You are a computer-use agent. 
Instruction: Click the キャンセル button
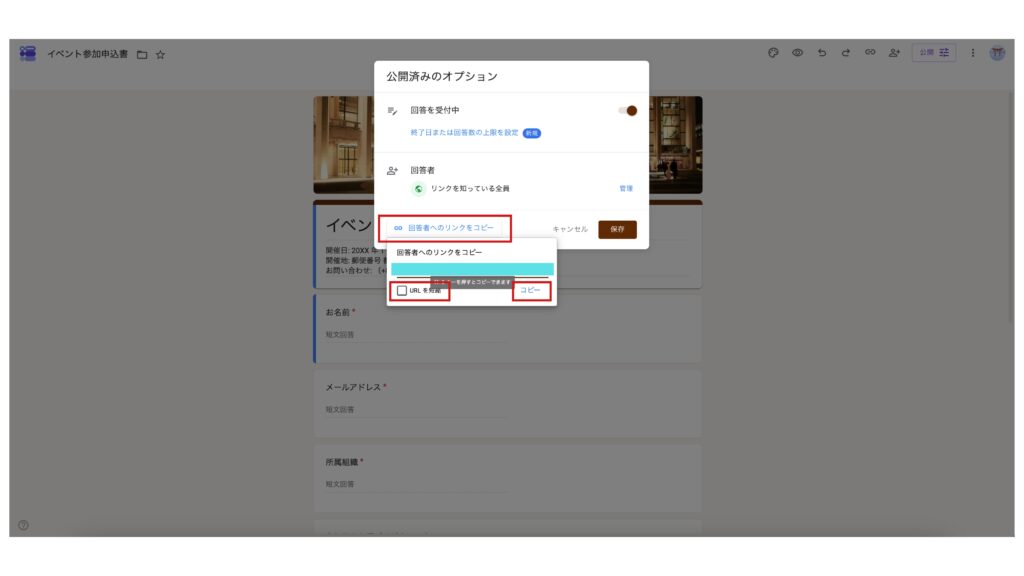click(570, 229)
